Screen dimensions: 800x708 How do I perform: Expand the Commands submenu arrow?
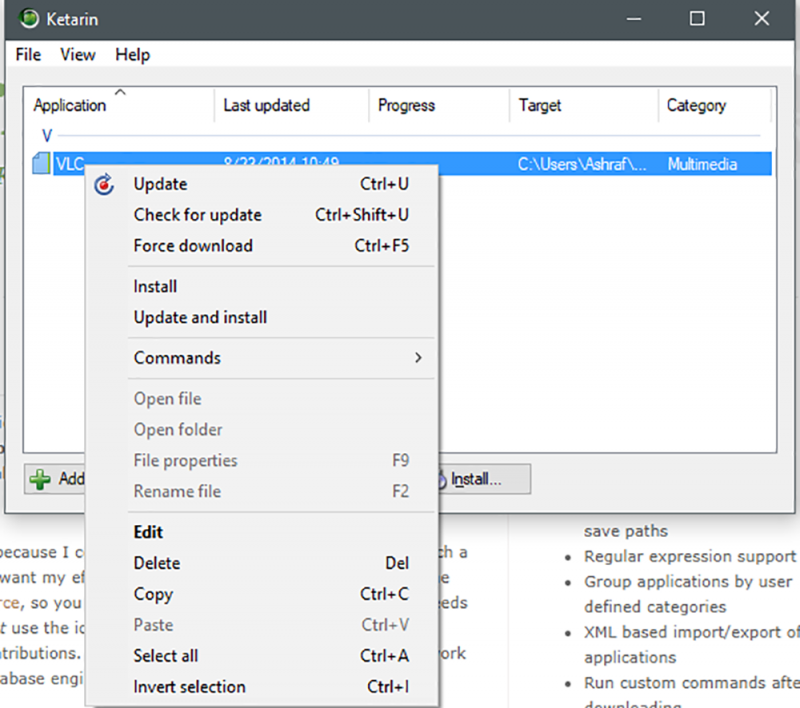[x=418, y=358]
